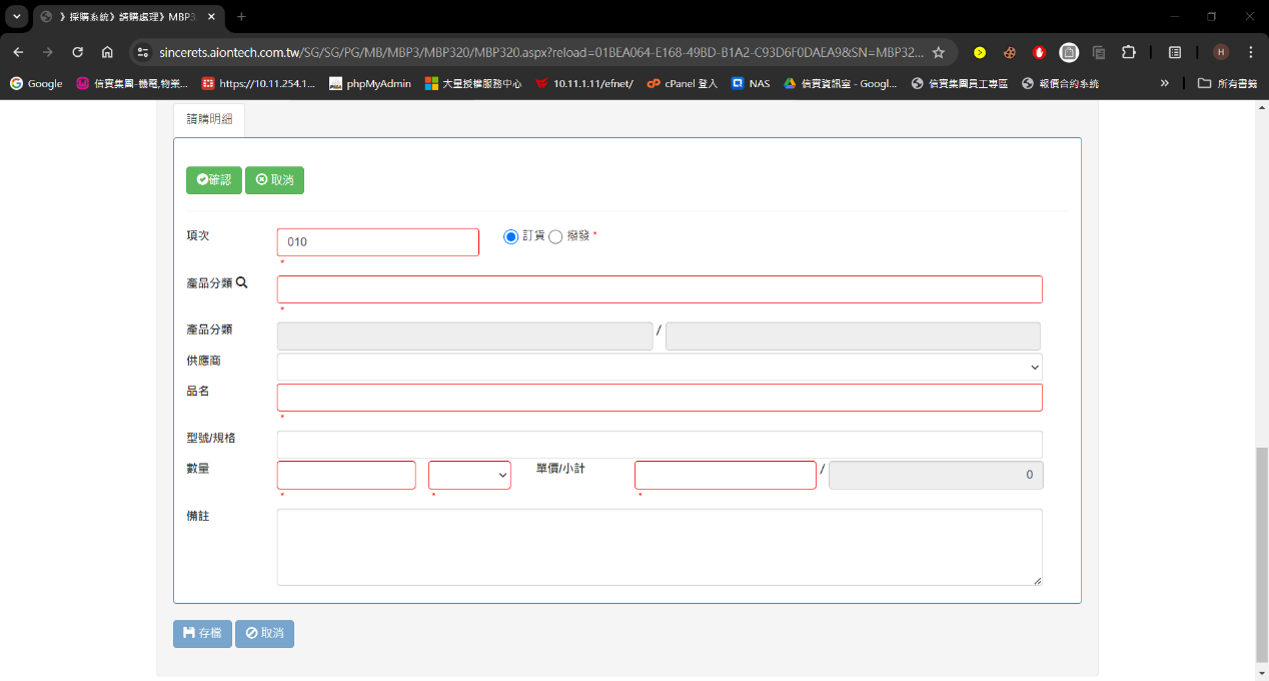Screen dimensions: 1269x681
Task: Open the 所有書籤 folder
Action: pyautogui.click(x=1228, y=83)
